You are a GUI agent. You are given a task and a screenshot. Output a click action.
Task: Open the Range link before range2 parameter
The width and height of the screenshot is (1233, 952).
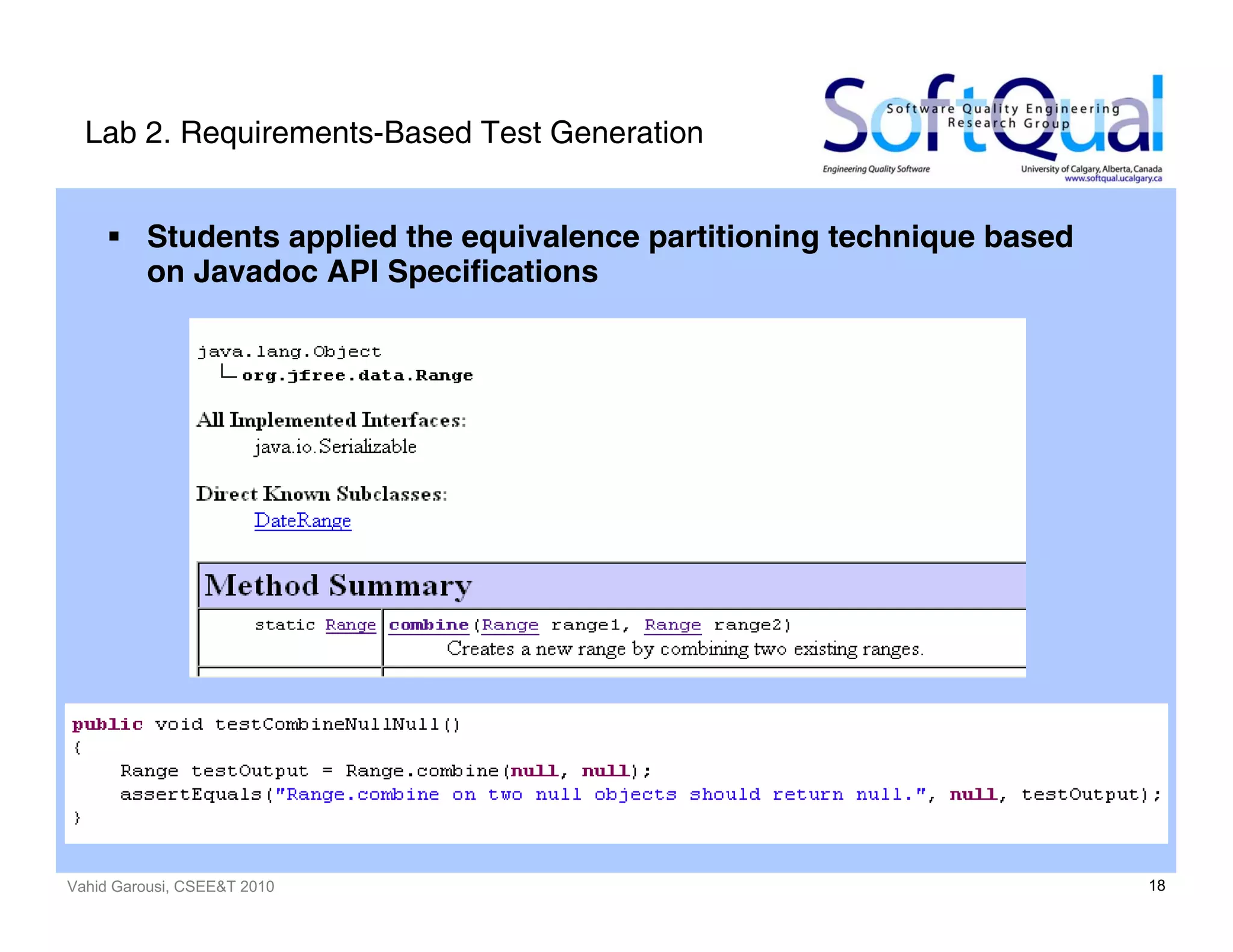coord(672,625)
